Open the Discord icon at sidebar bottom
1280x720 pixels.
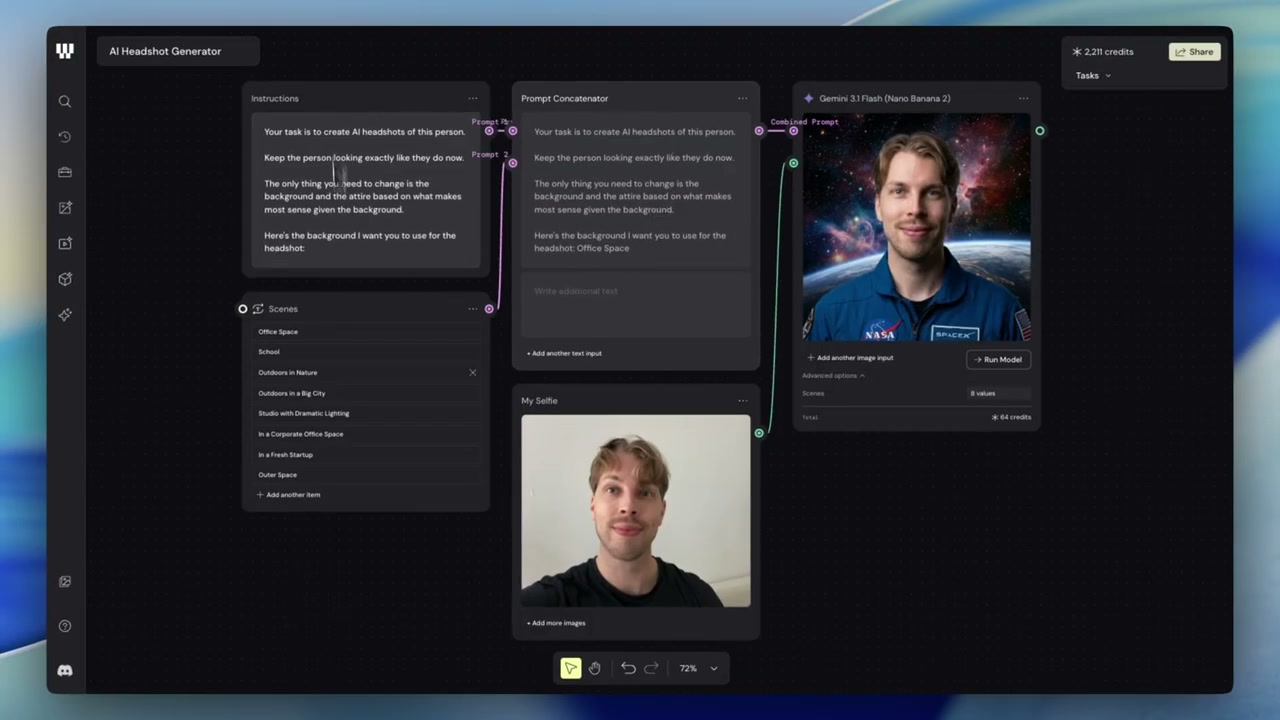(65, 671)
